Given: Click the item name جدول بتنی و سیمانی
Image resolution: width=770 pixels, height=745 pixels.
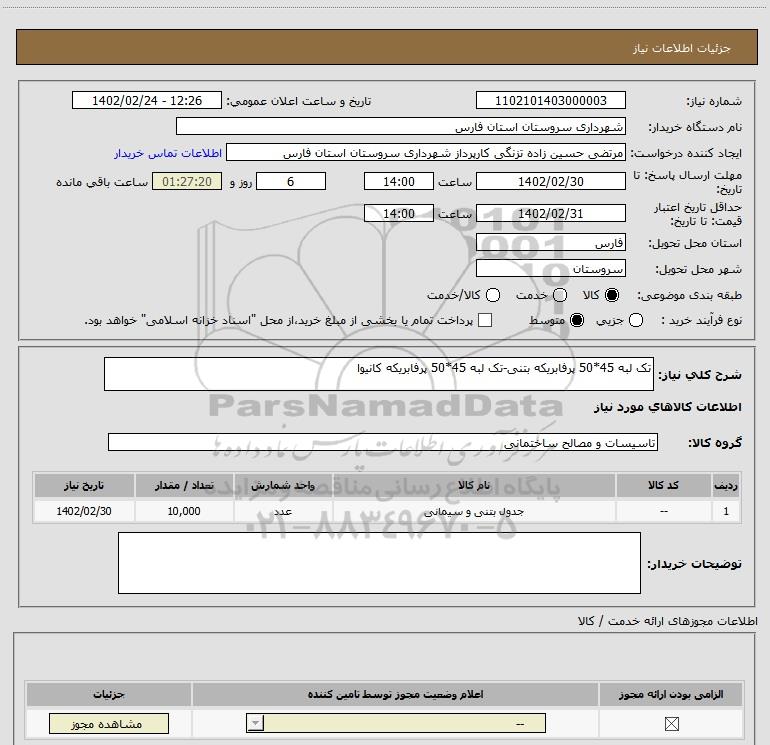Looking at the screenshot, I should click(474, 511).
